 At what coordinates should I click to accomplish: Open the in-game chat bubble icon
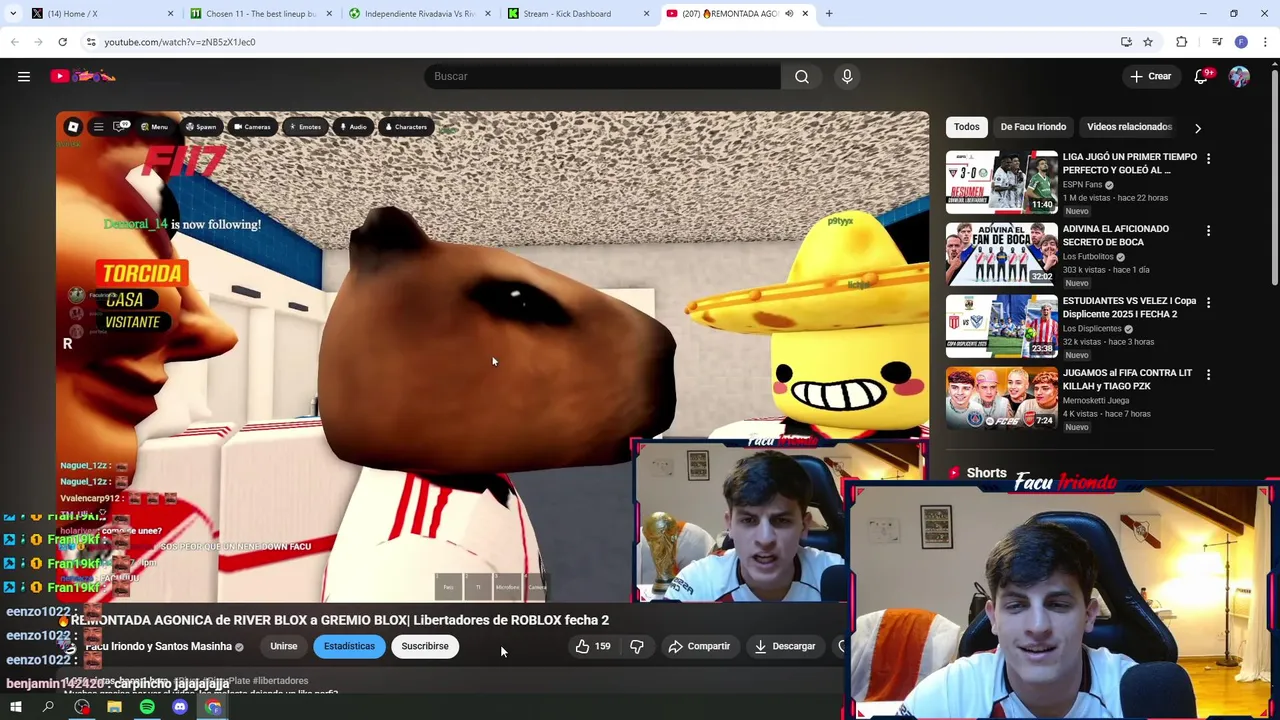(121, 126)
